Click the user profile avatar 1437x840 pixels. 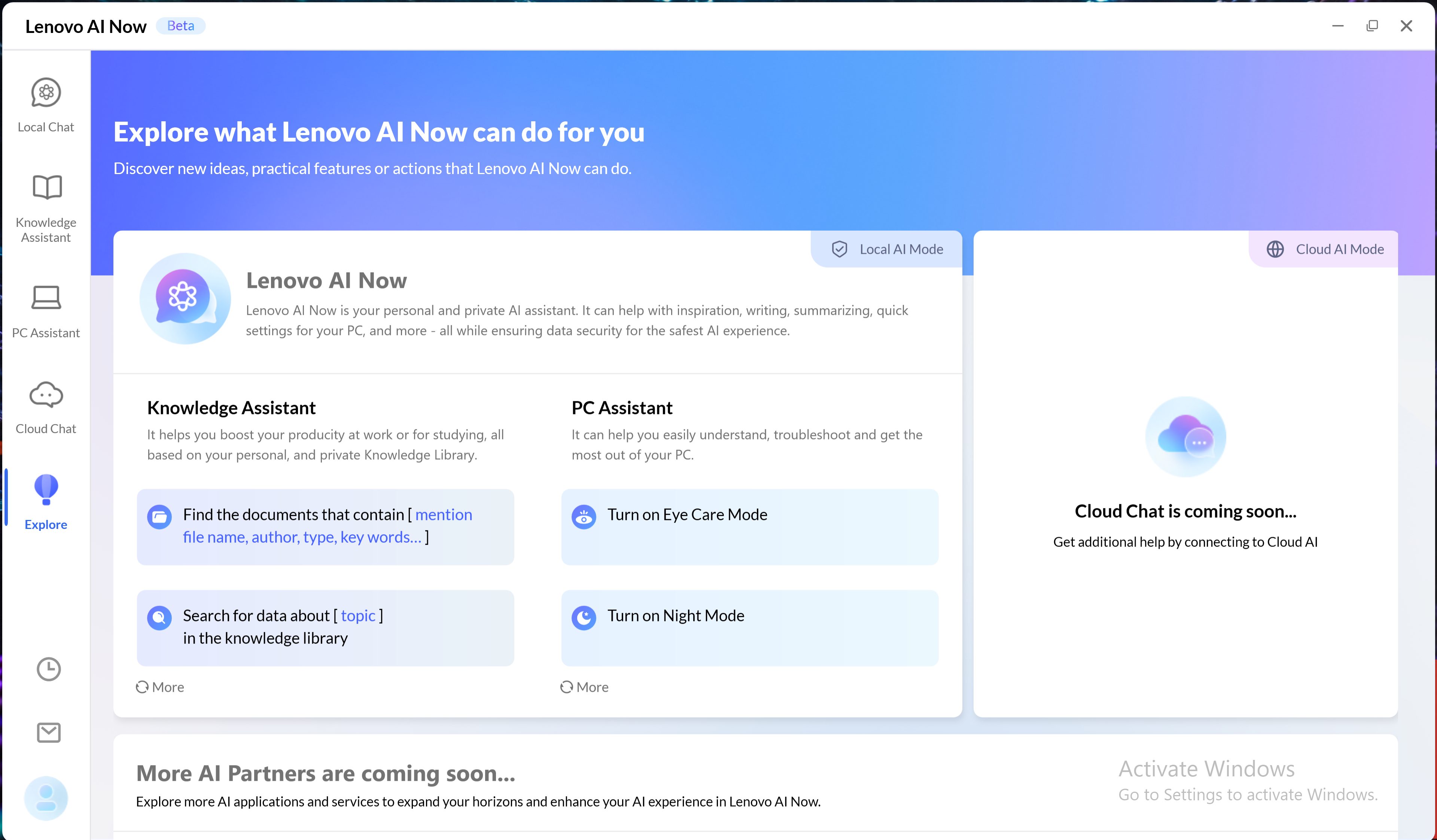pyautogui.click(x=46, y=798)
